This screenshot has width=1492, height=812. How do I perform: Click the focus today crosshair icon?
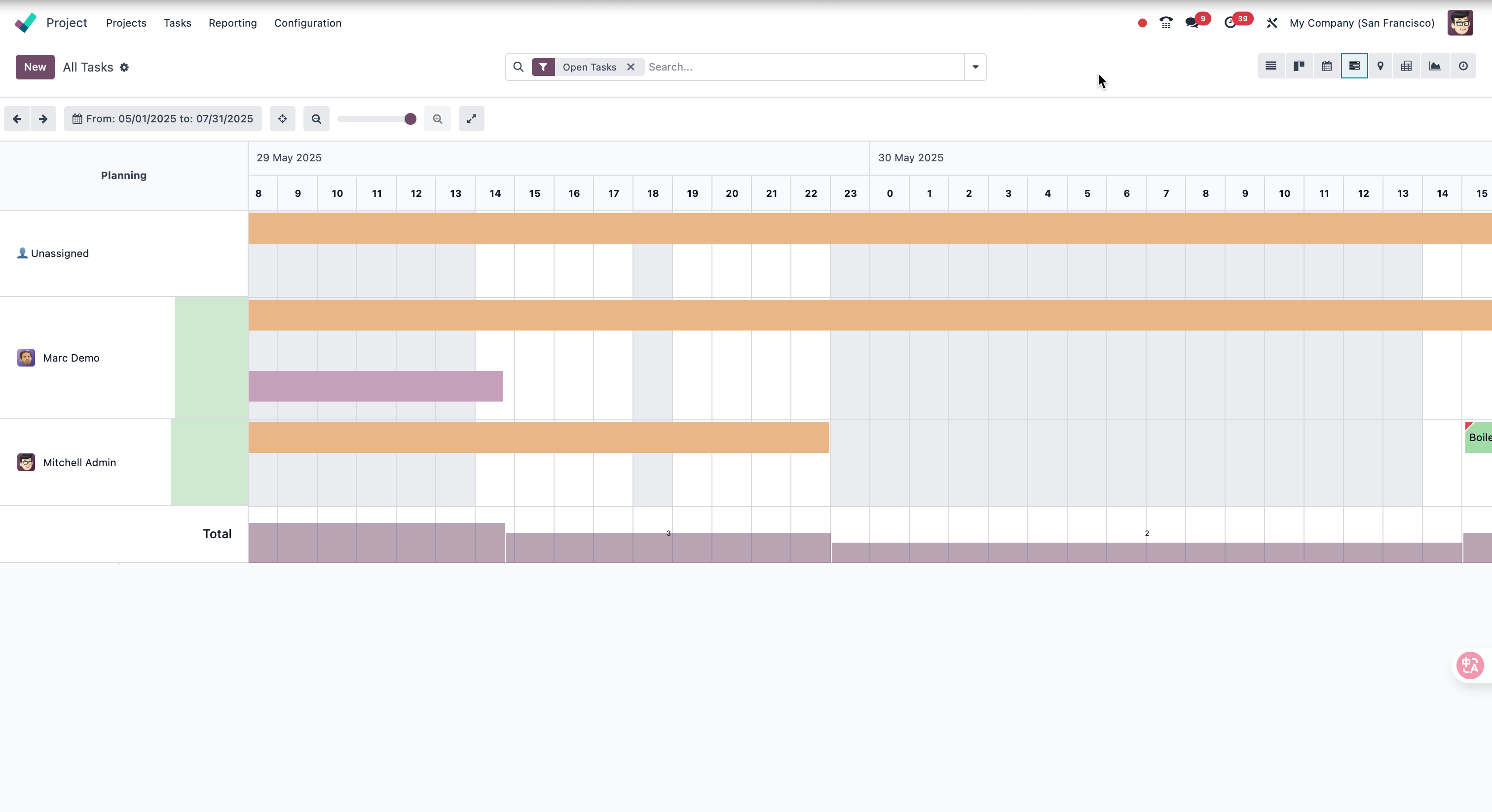pyautogui.click(x=283, y=119)
